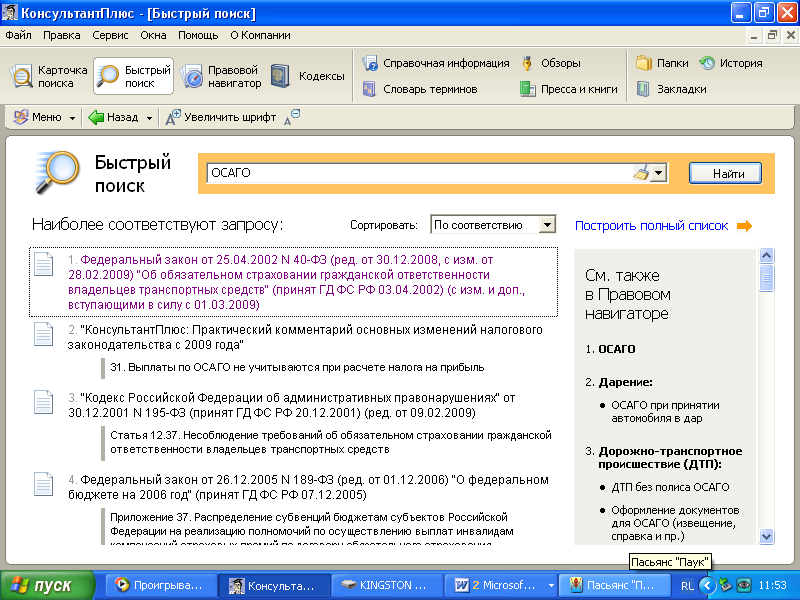Click the decrease font size icon

click(x=292, y=117)
